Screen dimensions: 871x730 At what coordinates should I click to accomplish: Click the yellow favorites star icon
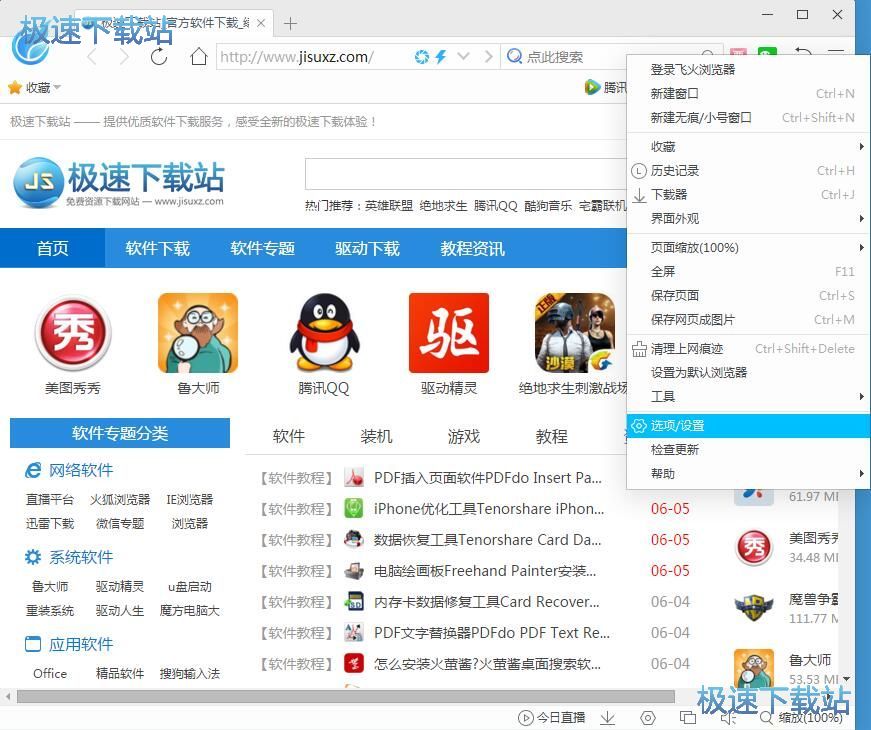tap(15, 88)
